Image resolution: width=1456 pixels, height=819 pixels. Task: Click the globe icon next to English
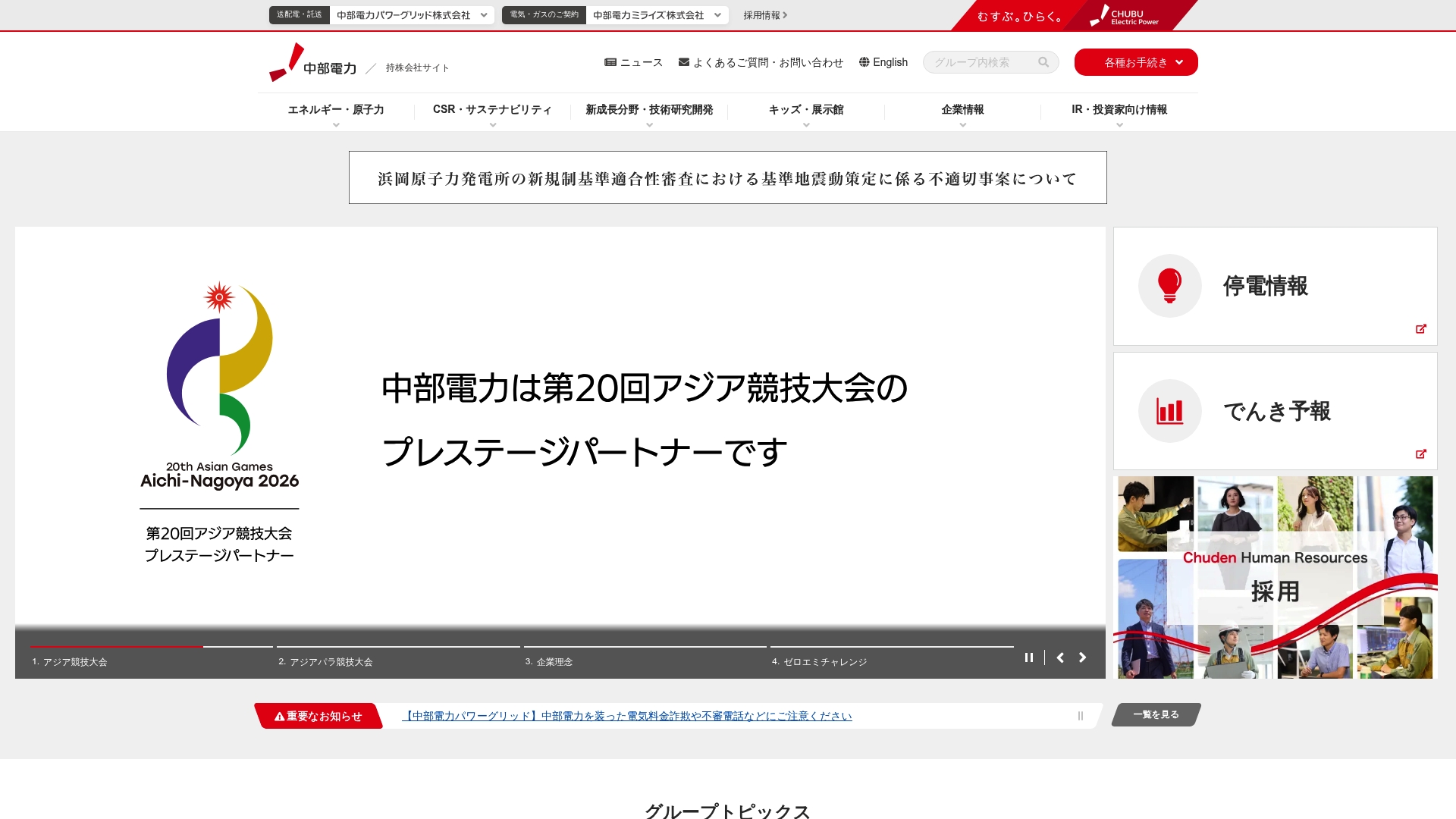(864, 62)
